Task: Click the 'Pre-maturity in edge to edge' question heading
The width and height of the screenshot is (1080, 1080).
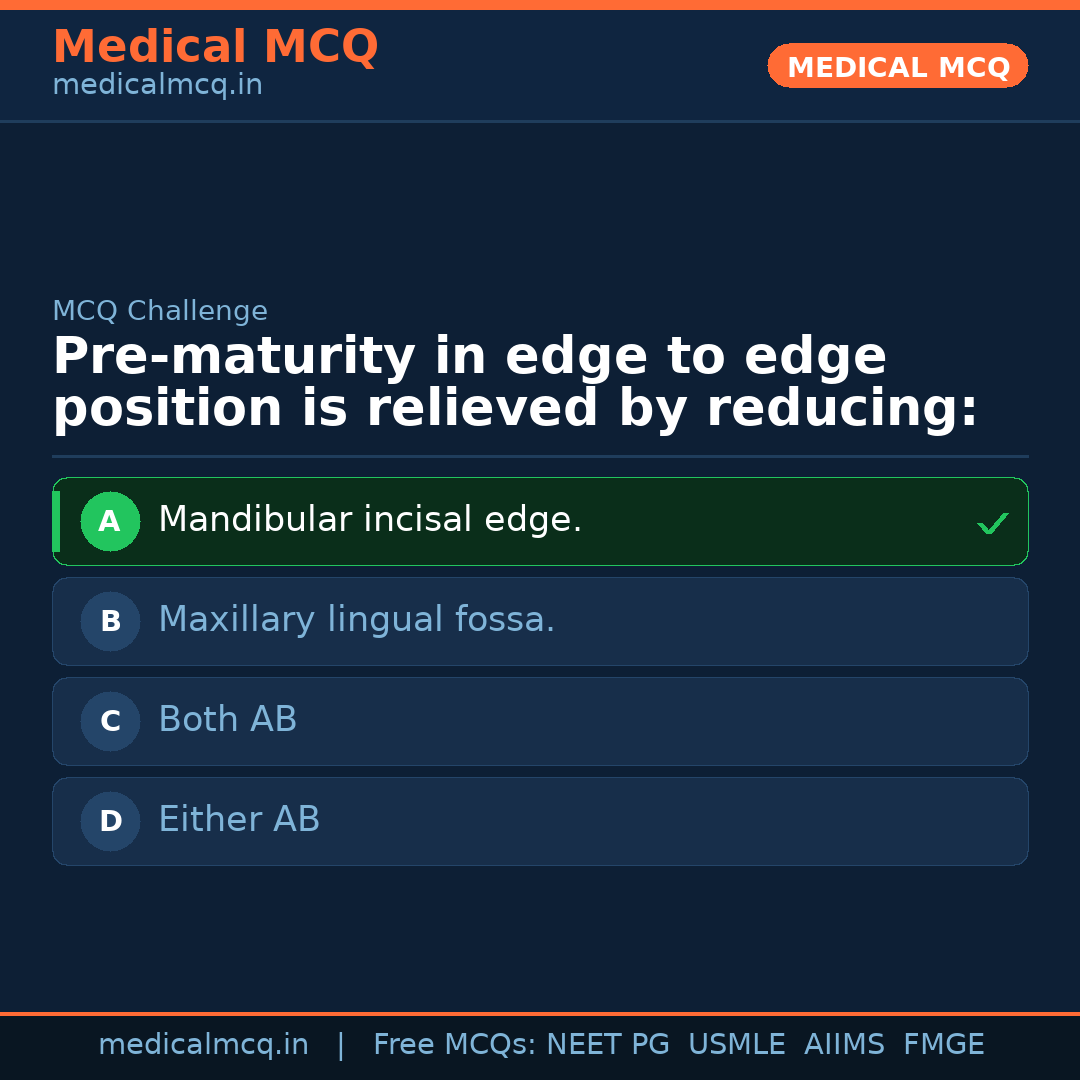Action: tap(469, 357)
